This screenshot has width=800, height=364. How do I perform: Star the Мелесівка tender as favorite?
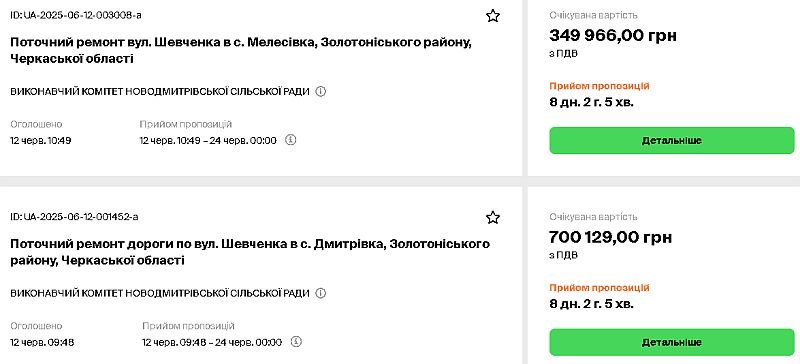coord(492,16)
